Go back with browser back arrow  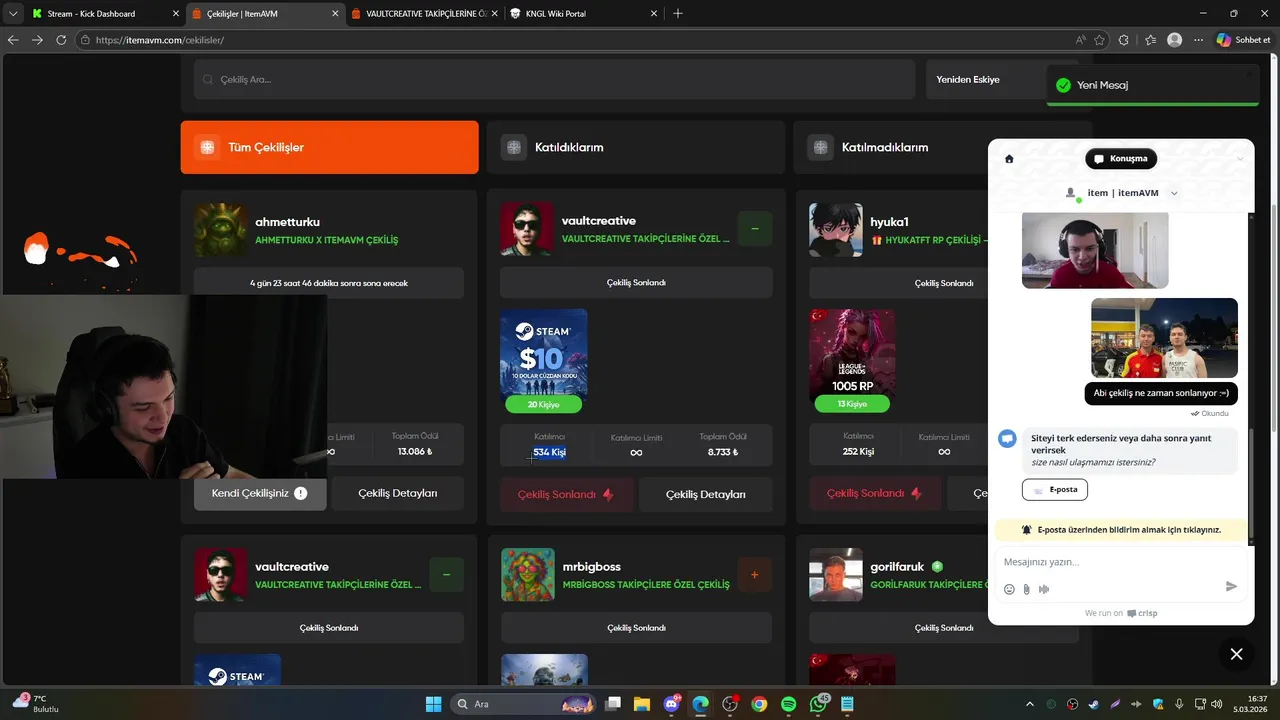point(13,40)
